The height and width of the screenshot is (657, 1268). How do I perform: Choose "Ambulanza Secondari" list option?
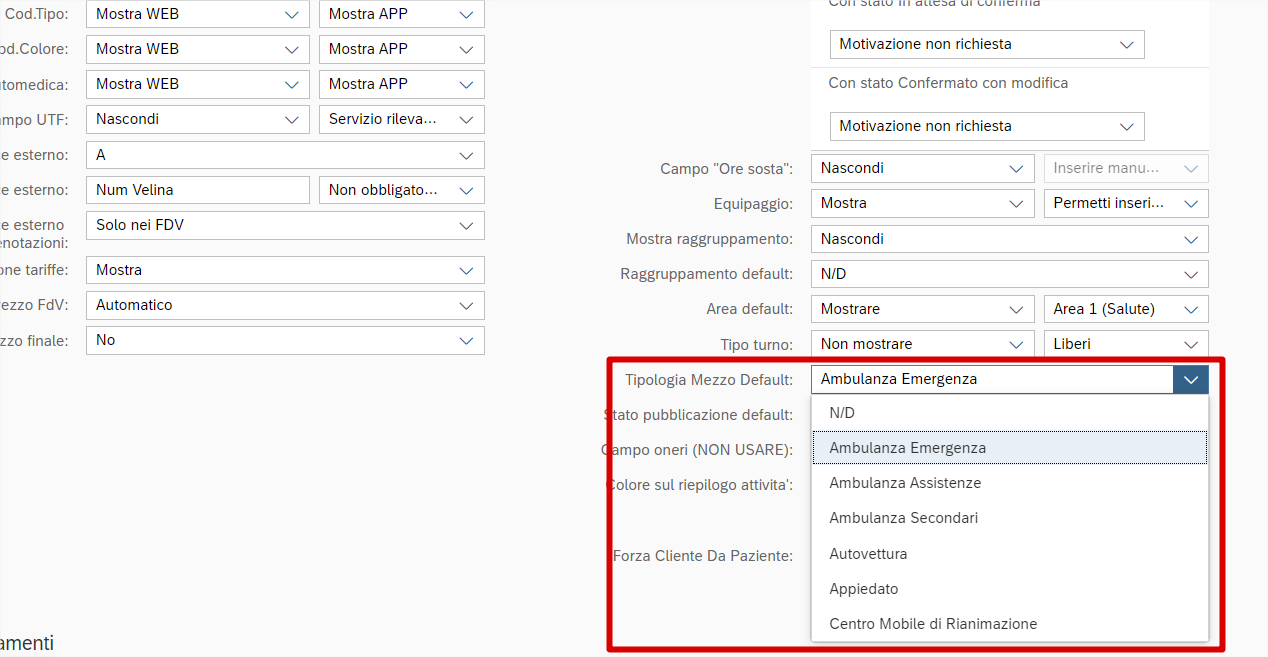903,518
